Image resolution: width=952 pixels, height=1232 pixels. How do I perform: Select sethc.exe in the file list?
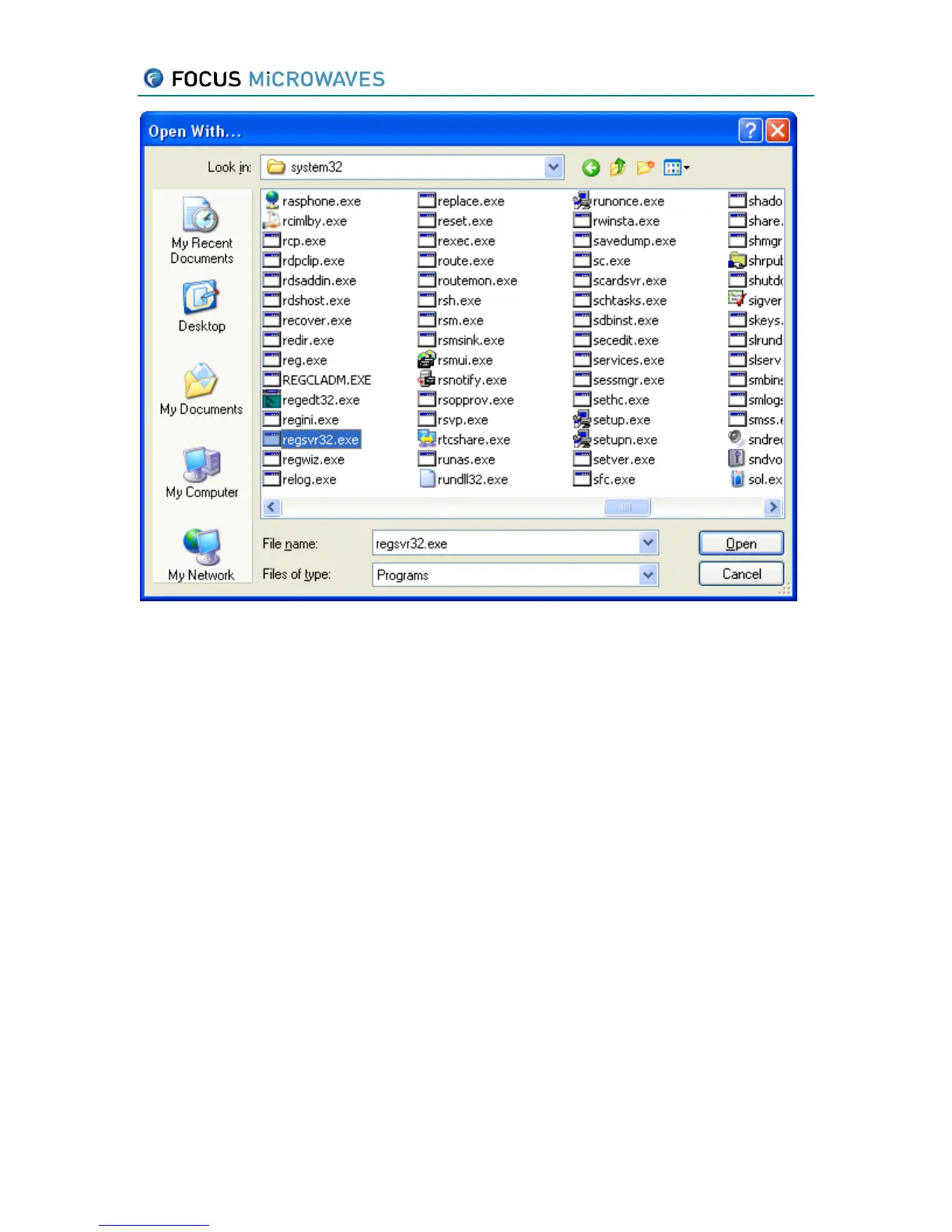(612, 400)
